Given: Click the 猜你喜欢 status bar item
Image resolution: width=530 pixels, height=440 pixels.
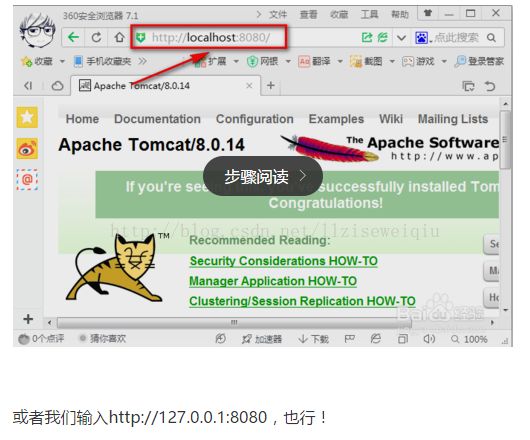Looking at the screenshot, I should [102, 338].
